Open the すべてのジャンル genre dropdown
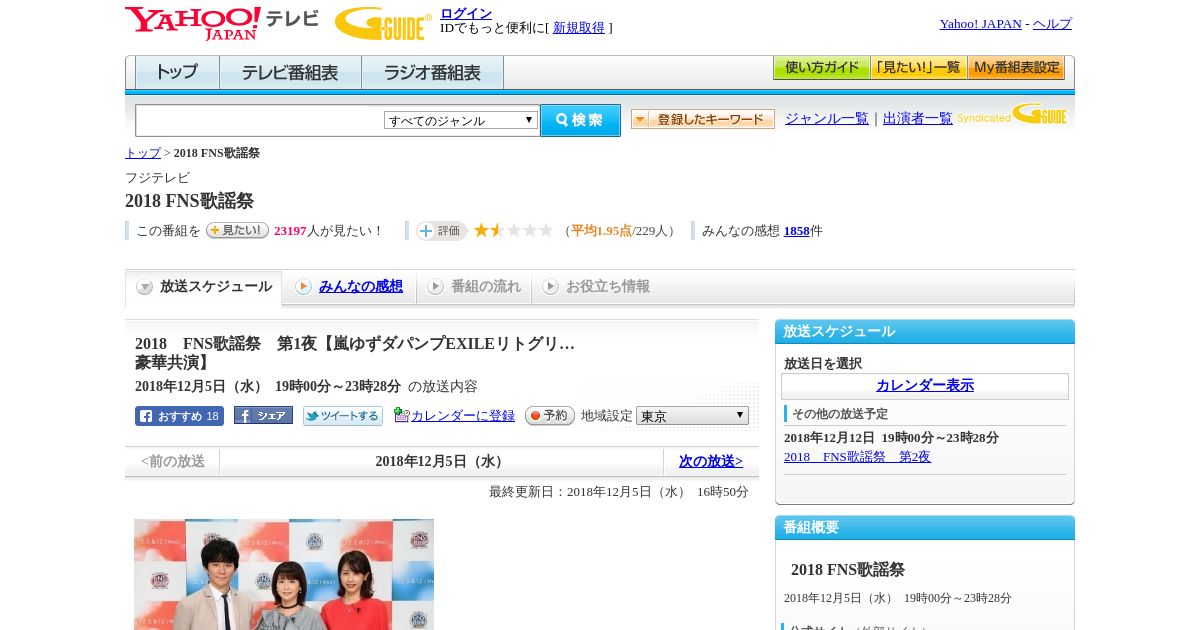The image size is (1200, 630). pos(461,120)
